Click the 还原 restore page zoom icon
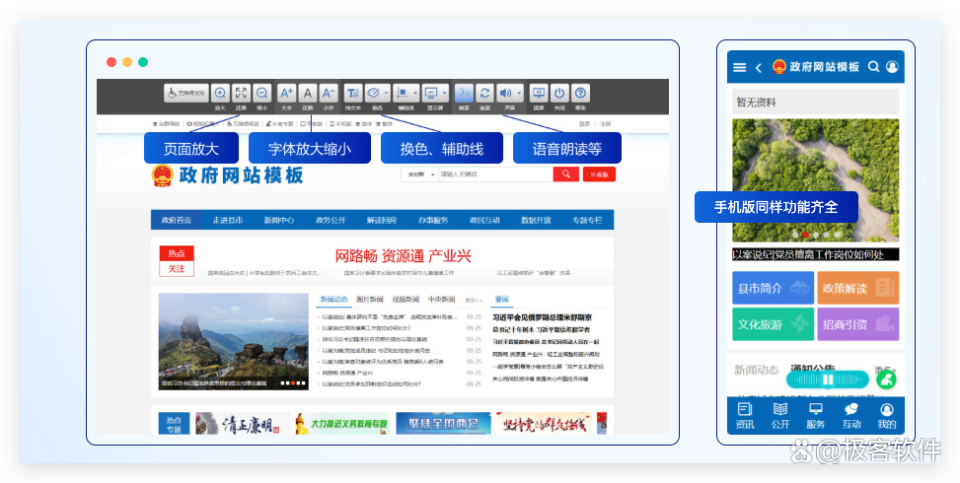 click(241, 93)
